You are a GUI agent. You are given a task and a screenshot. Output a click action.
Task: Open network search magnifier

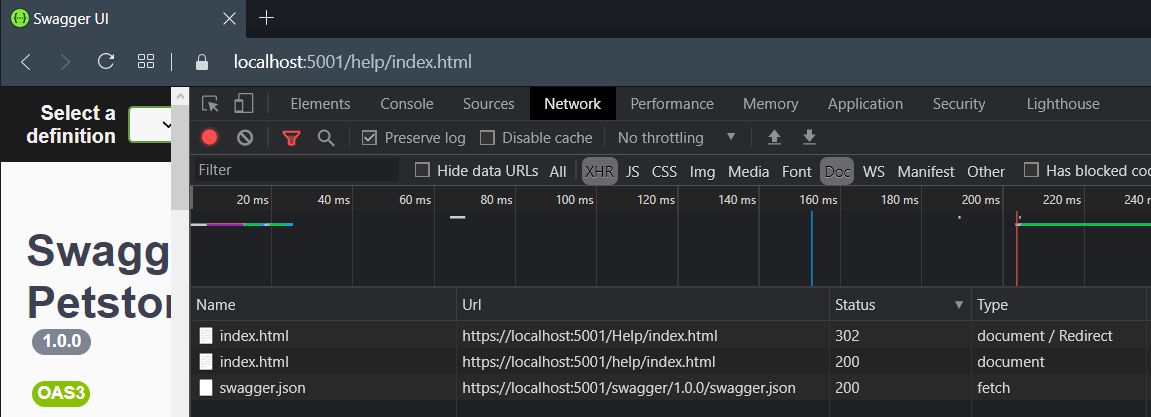point(326,137)
